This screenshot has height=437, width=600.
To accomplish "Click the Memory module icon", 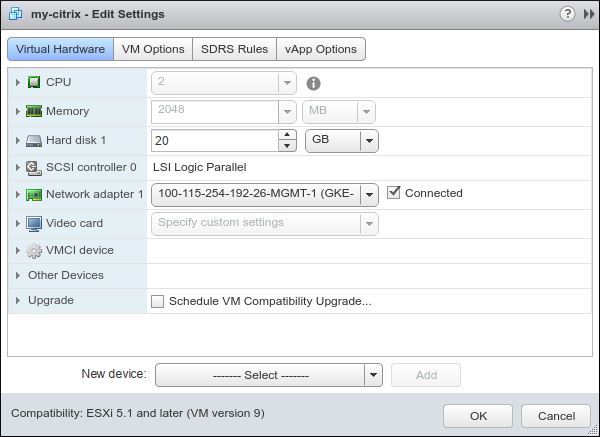I will pos(34,111).
